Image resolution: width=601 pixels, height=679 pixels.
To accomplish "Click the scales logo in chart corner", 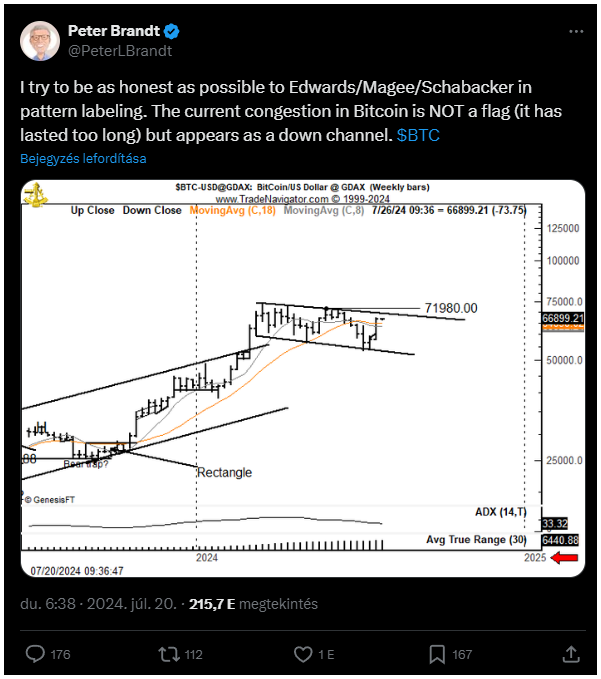I will (x=36, y=194).
